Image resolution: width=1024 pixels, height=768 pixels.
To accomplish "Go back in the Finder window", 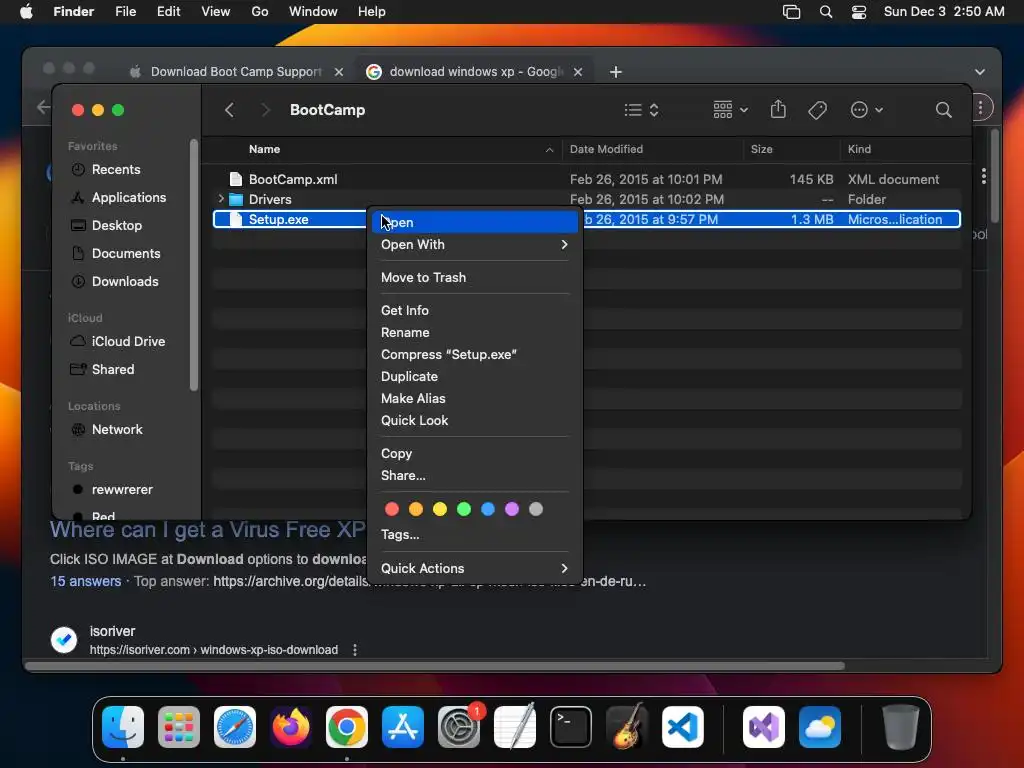I will point(229,110).
